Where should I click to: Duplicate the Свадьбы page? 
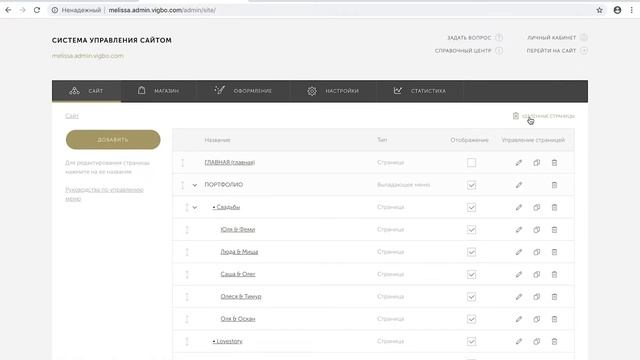coord(536,207)
